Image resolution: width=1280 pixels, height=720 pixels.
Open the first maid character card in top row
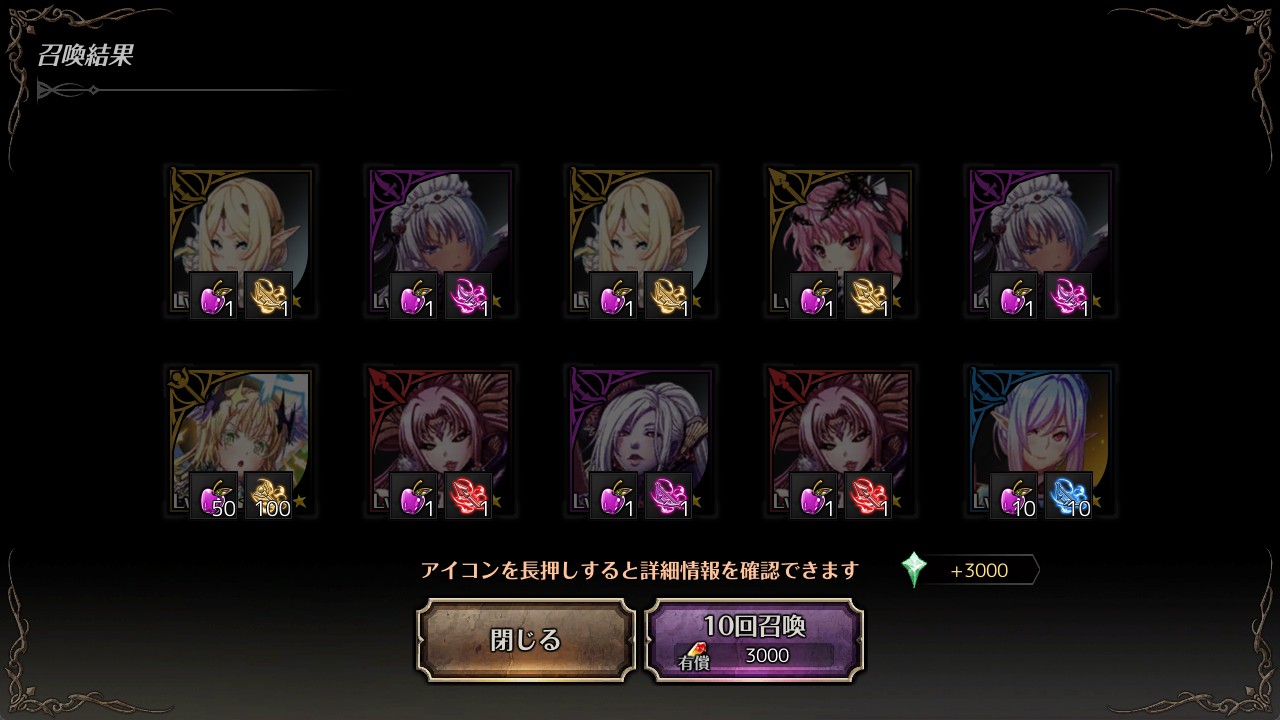[x=441, y=241]
